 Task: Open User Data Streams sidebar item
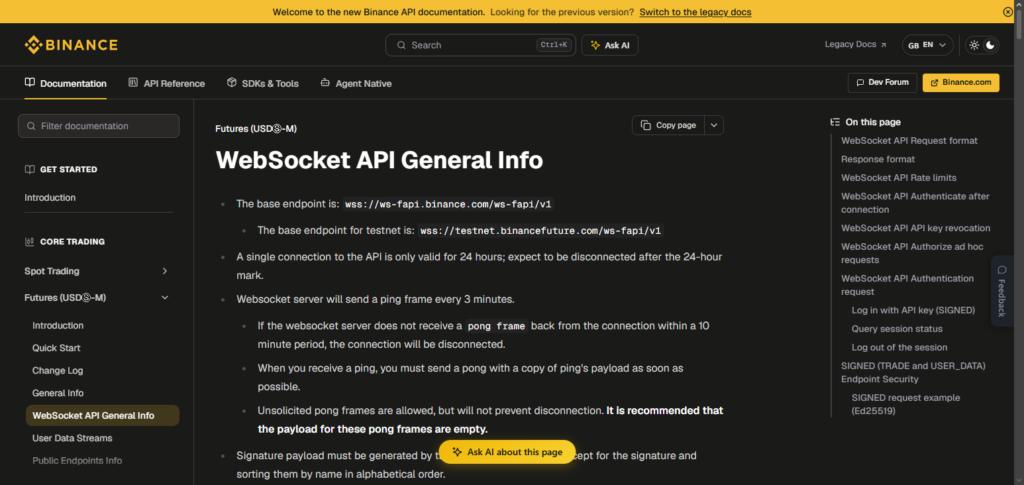pyautogui.click(x=72, y=438)
